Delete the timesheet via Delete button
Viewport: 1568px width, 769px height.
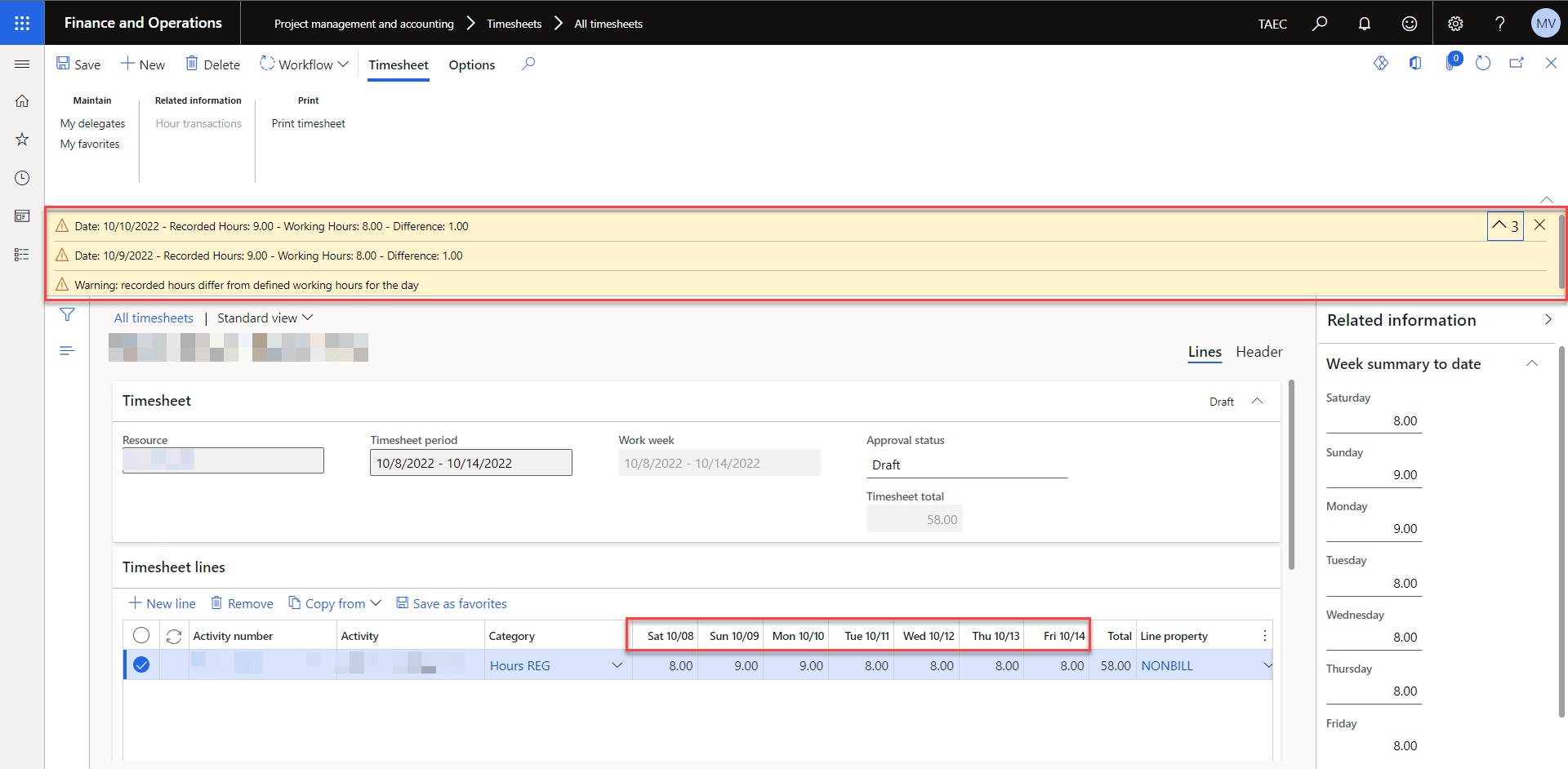click(212, 64)
